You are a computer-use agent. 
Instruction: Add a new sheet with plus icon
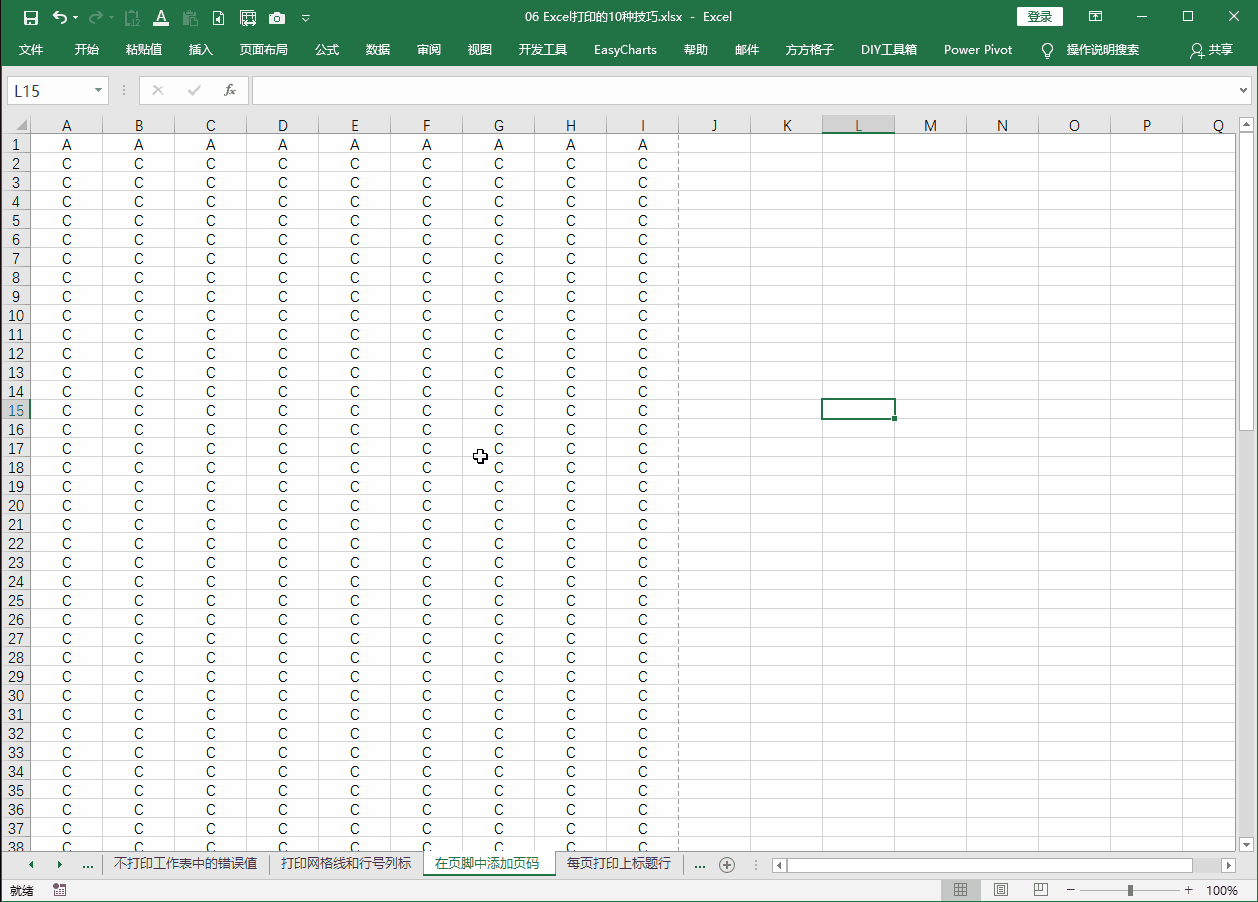pos(727,864)
